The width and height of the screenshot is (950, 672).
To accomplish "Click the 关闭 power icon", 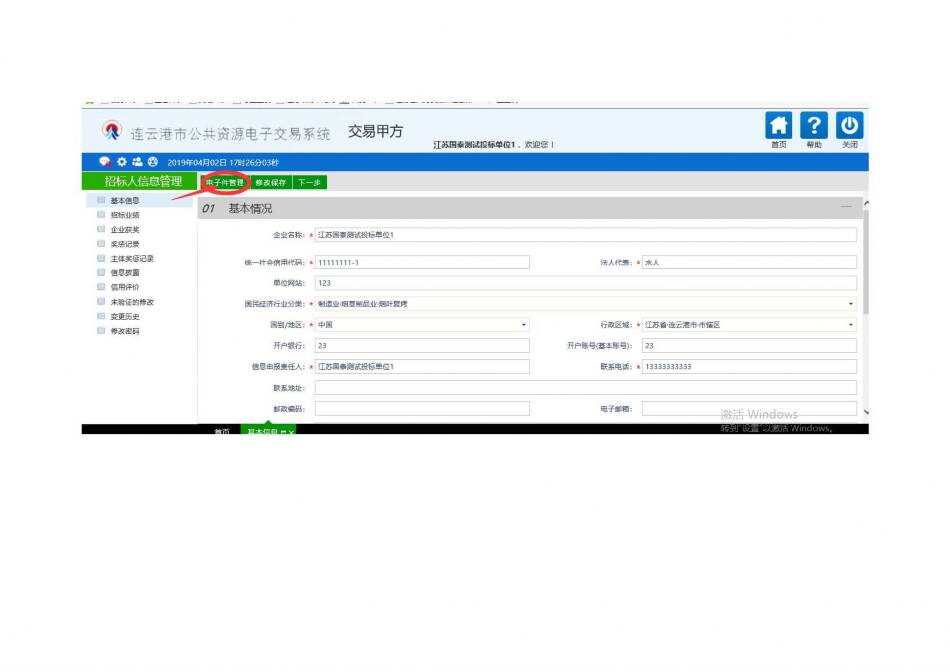I will point(849,126).
